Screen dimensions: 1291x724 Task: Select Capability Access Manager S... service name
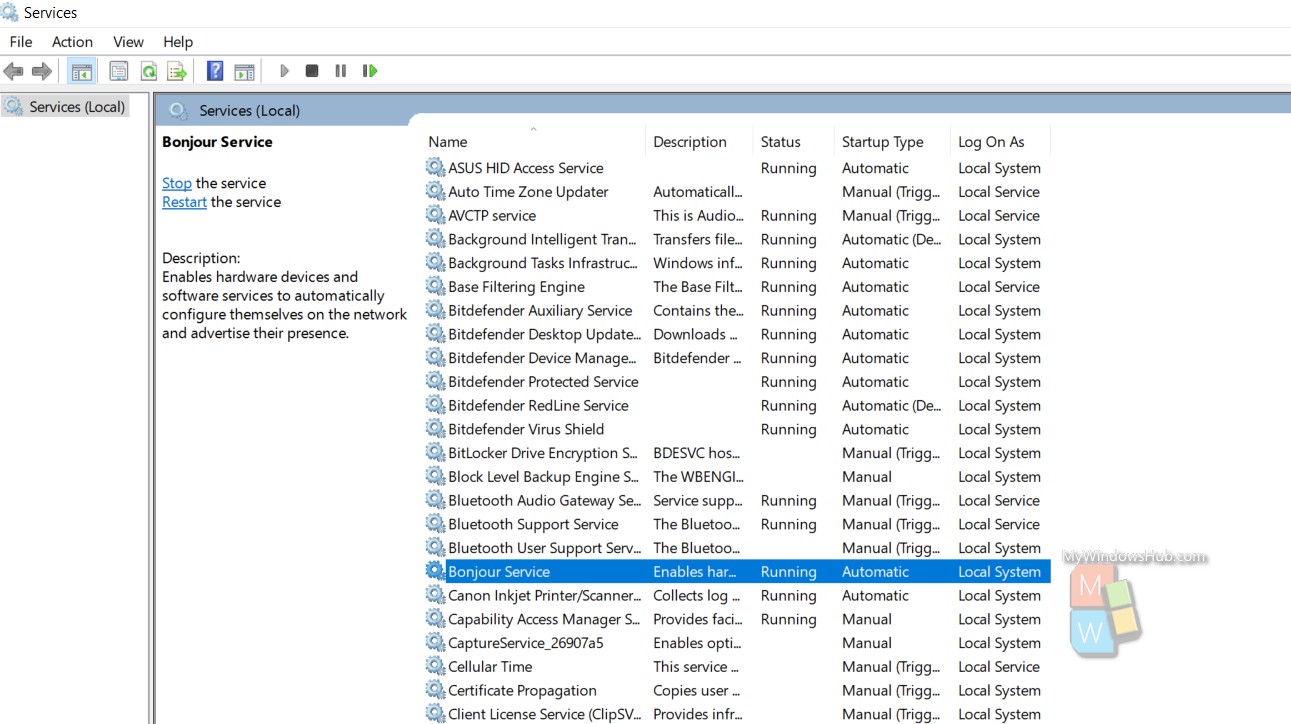click(544, 619)
